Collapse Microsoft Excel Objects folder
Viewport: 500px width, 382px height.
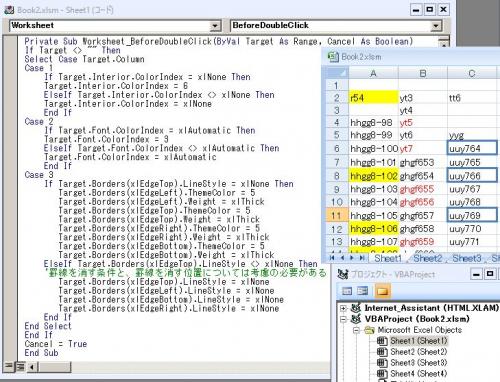356,330
